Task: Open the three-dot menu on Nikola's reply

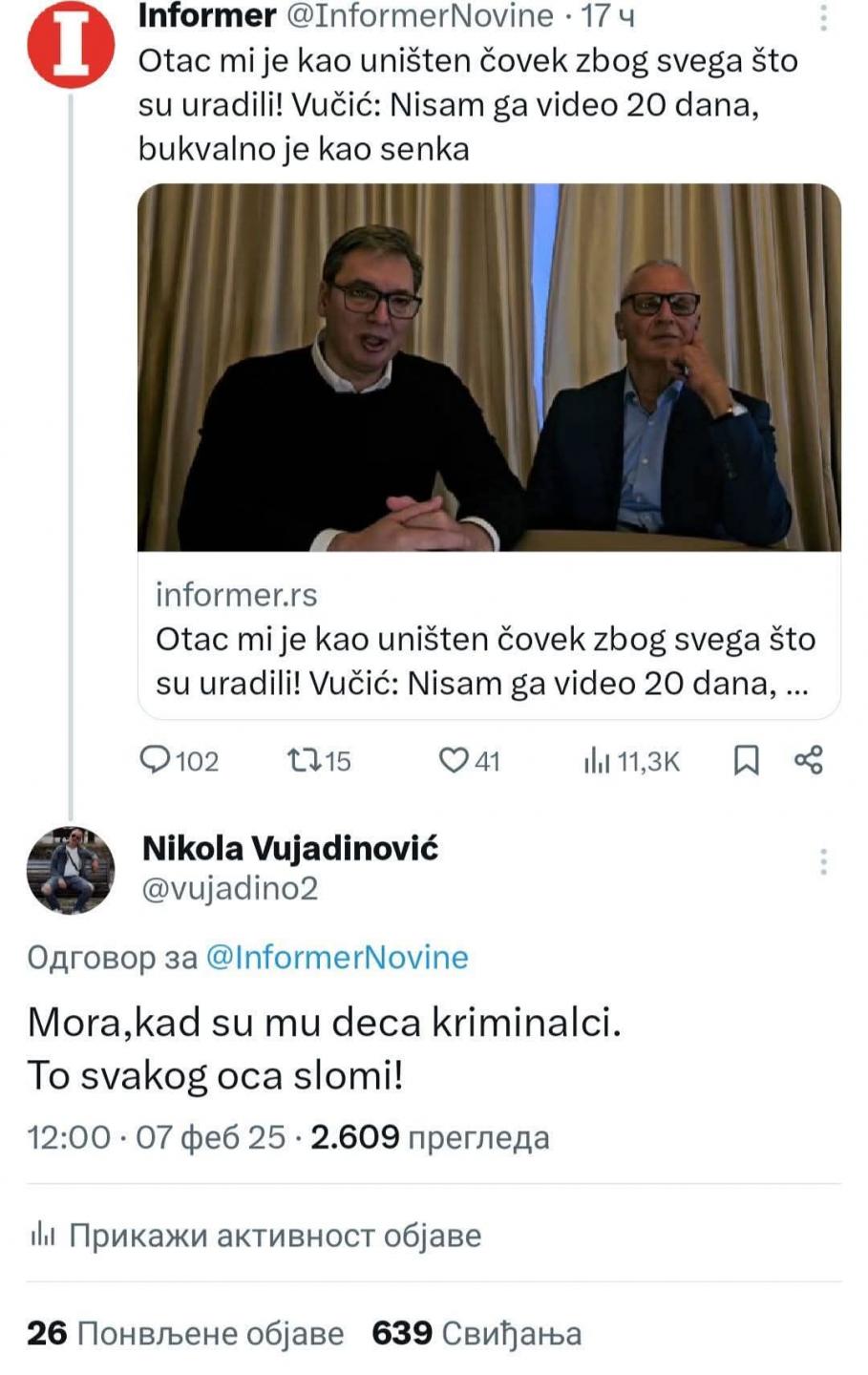Action: point(823,862)
